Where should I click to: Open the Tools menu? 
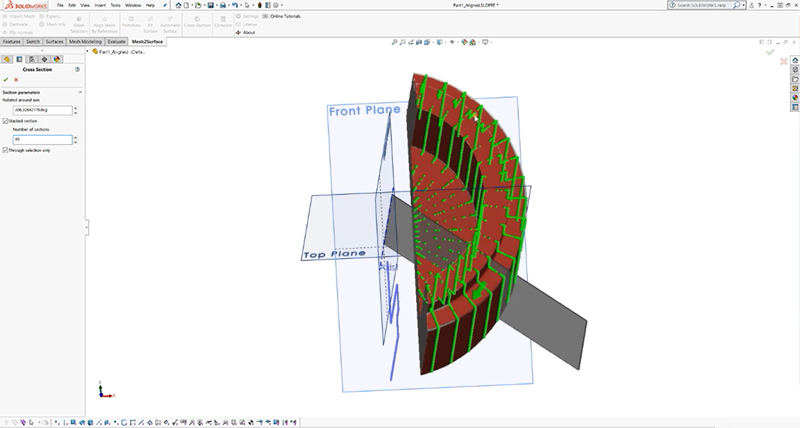point(116,5)
